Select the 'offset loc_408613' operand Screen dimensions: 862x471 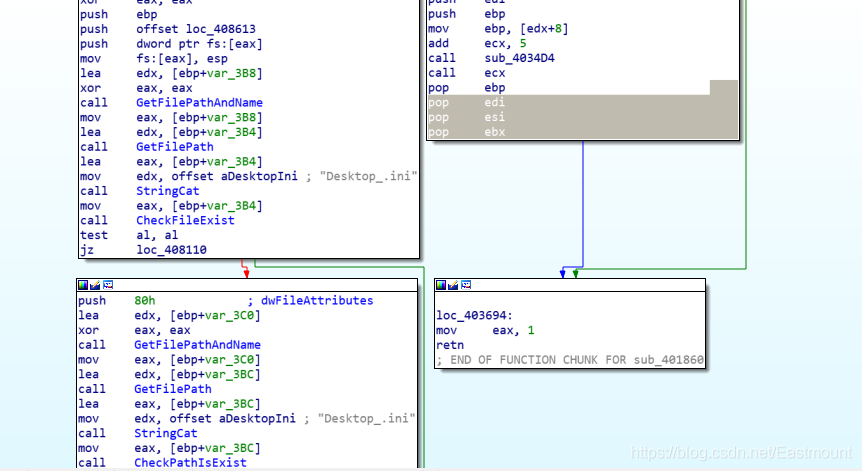click(196, 29)
